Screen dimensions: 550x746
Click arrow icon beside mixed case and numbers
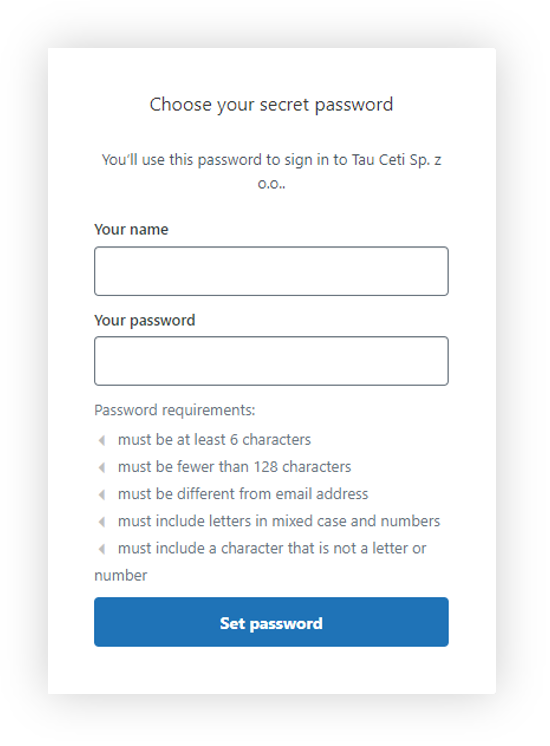click(x=102, y=522)
